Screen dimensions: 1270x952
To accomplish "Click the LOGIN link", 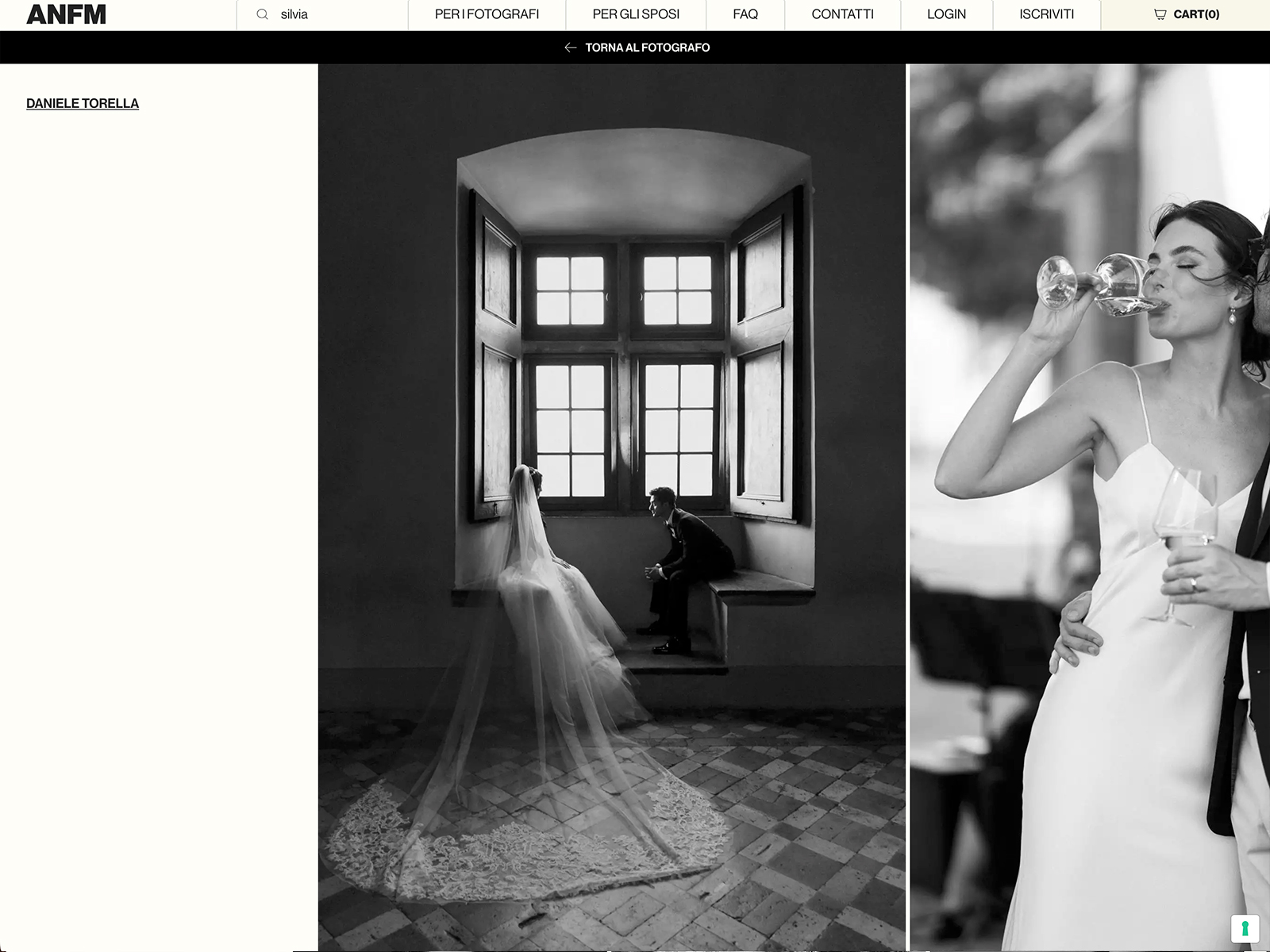I will point(946,14).
